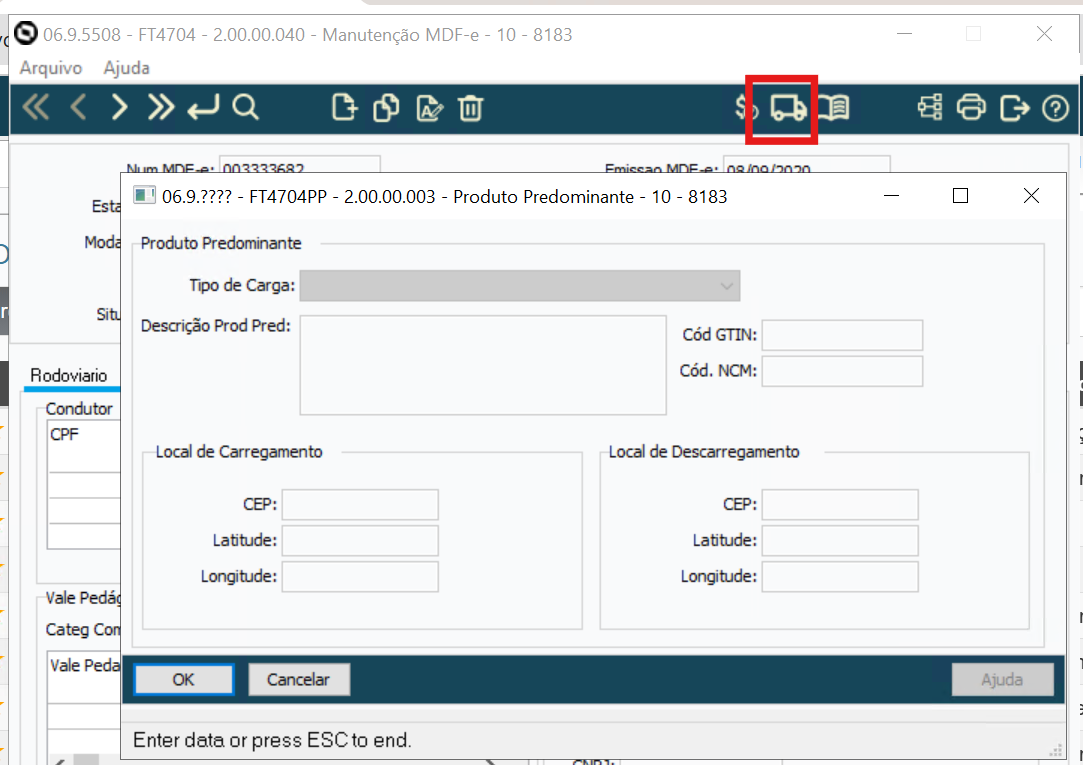This screenshot has height=765, width=1083.
Task: Click Longitude field under Local de Descarregamento
Action: point(840,577)
